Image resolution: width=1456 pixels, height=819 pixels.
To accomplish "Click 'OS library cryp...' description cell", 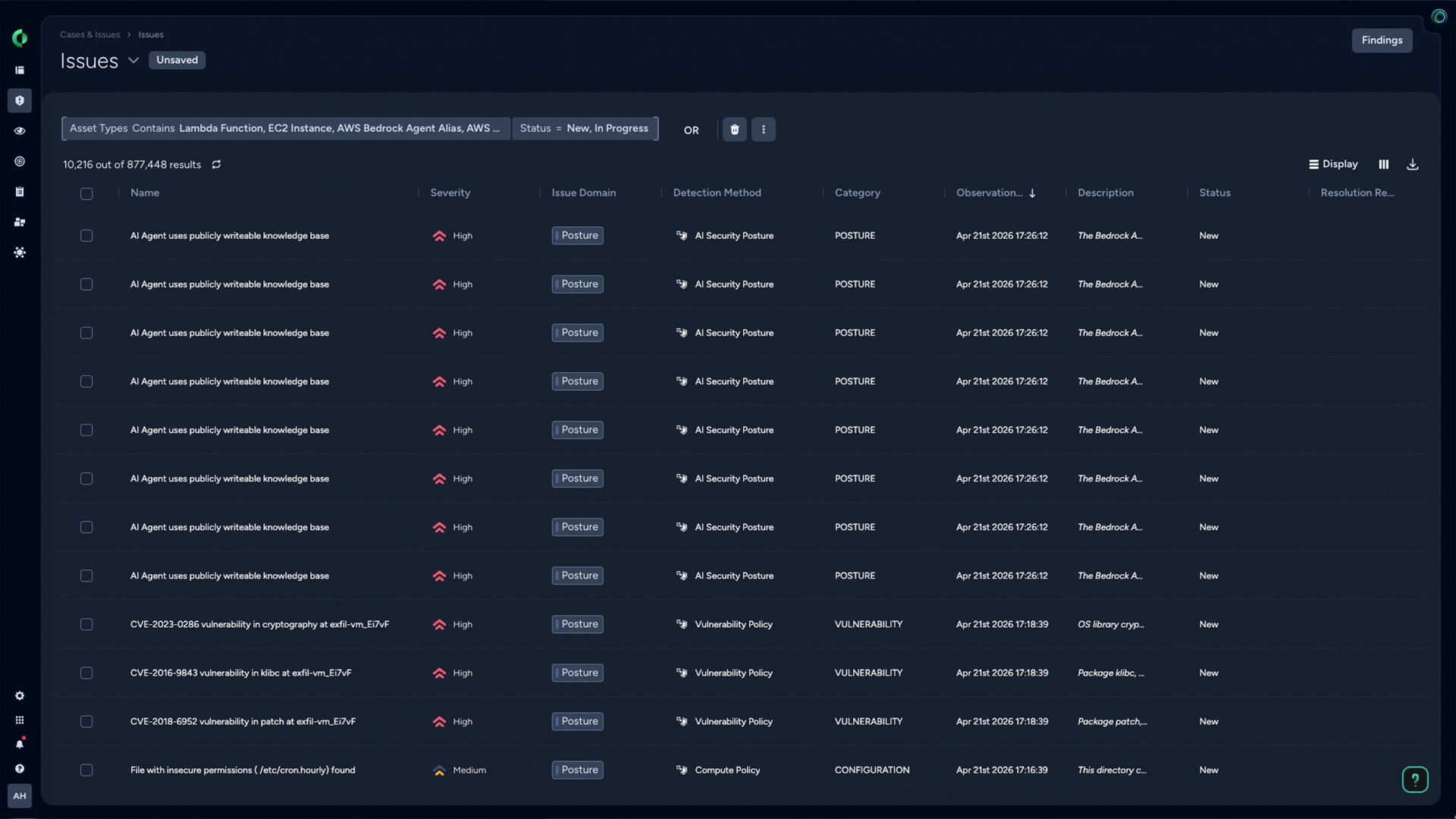I will (1111, 625).
